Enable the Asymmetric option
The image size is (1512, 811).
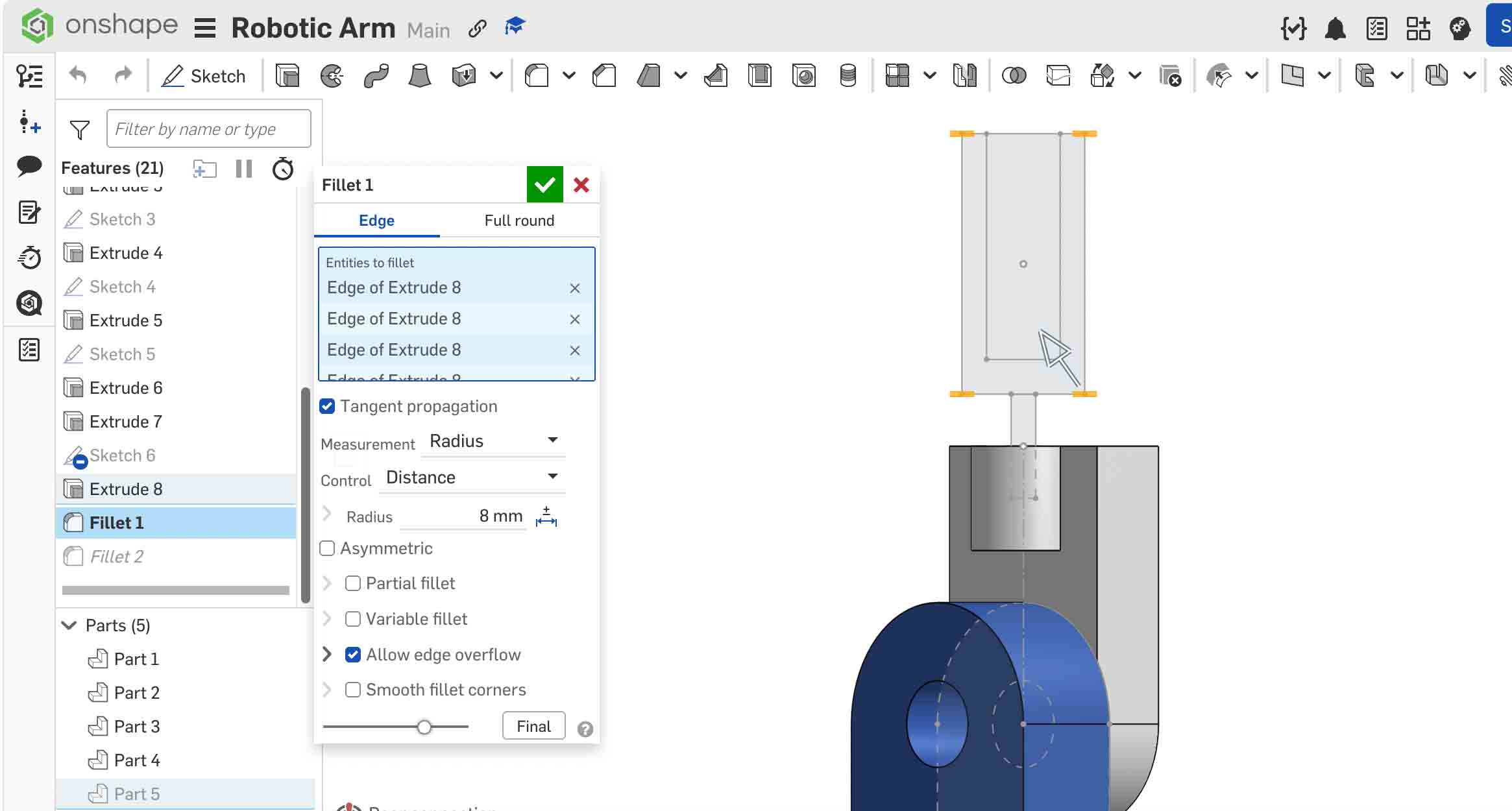point(327,548)
